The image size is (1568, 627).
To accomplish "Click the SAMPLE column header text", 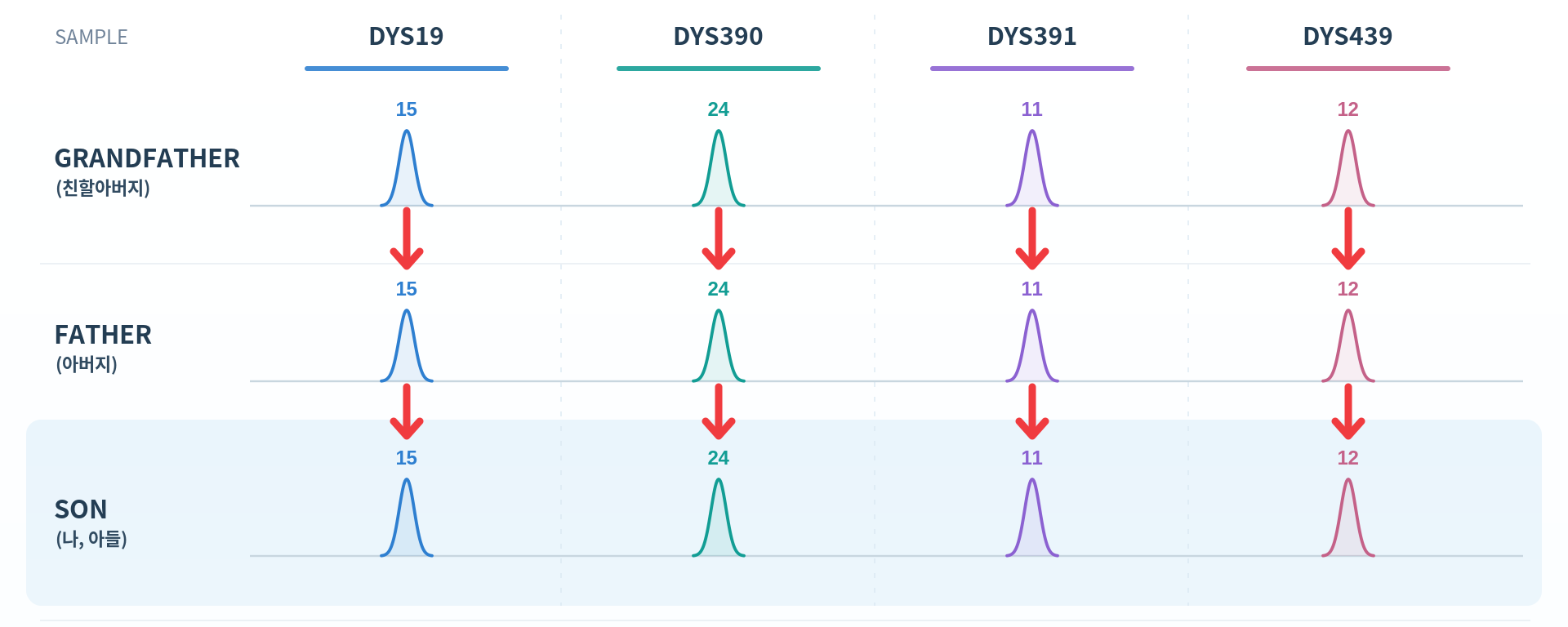I will 91,38.
